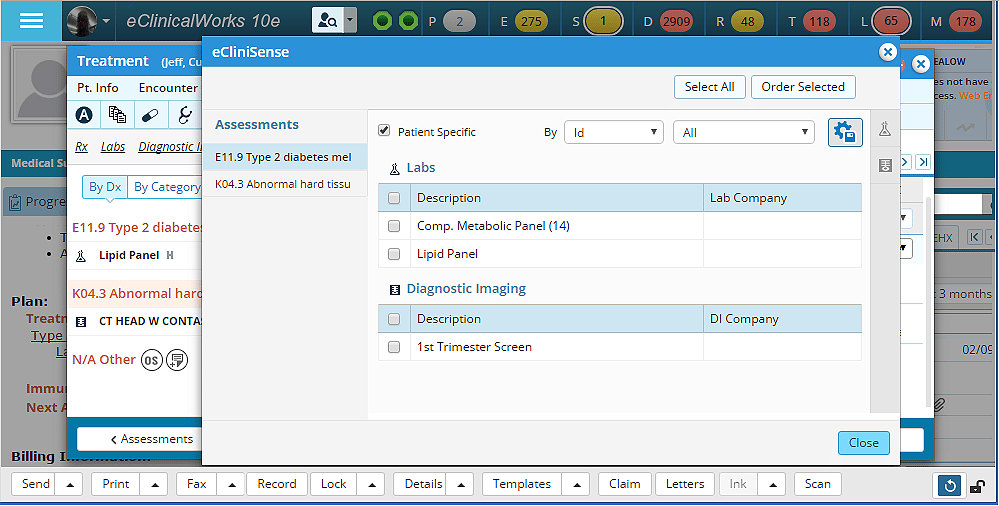Uncheck the Patient Specific checkbox
999x506 pixels.
(x=384, y=130)
